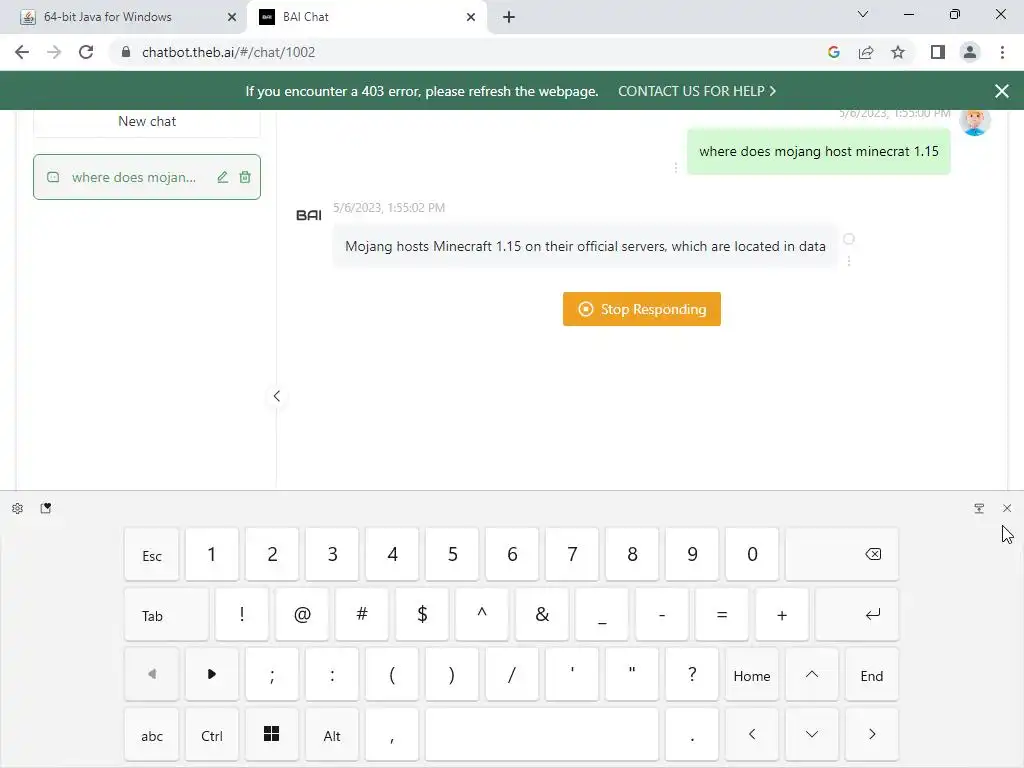This screenshot has height=768, width=1024.
Task: Open options dots beside the BAI reply
Action: pyautogui.click(x=848, y=261)
